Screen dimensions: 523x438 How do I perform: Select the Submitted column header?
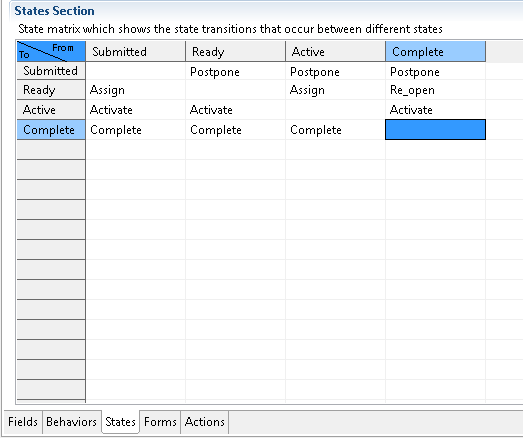click(x=135, y=51)
